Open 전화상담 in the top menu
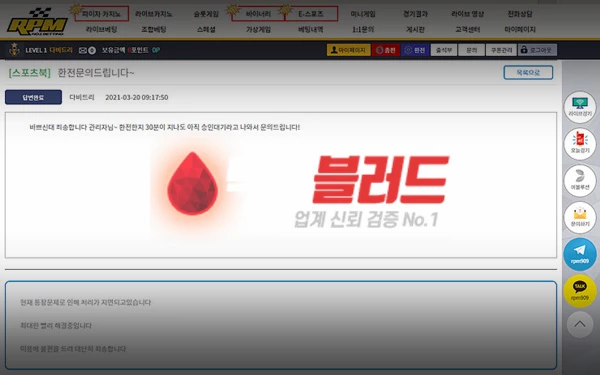This screenshot has width=600, height=375. pyautogui.click(x=520, y=14)
